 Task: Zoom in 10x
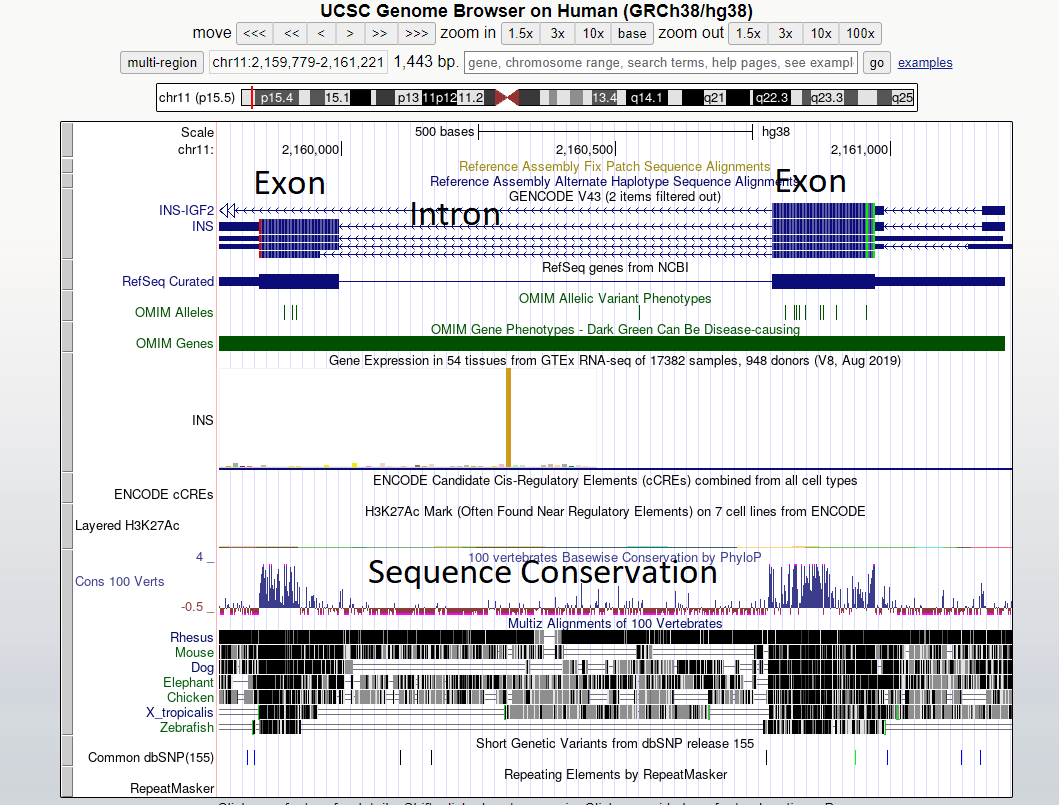pyautogui.click(x=593, y=34)
